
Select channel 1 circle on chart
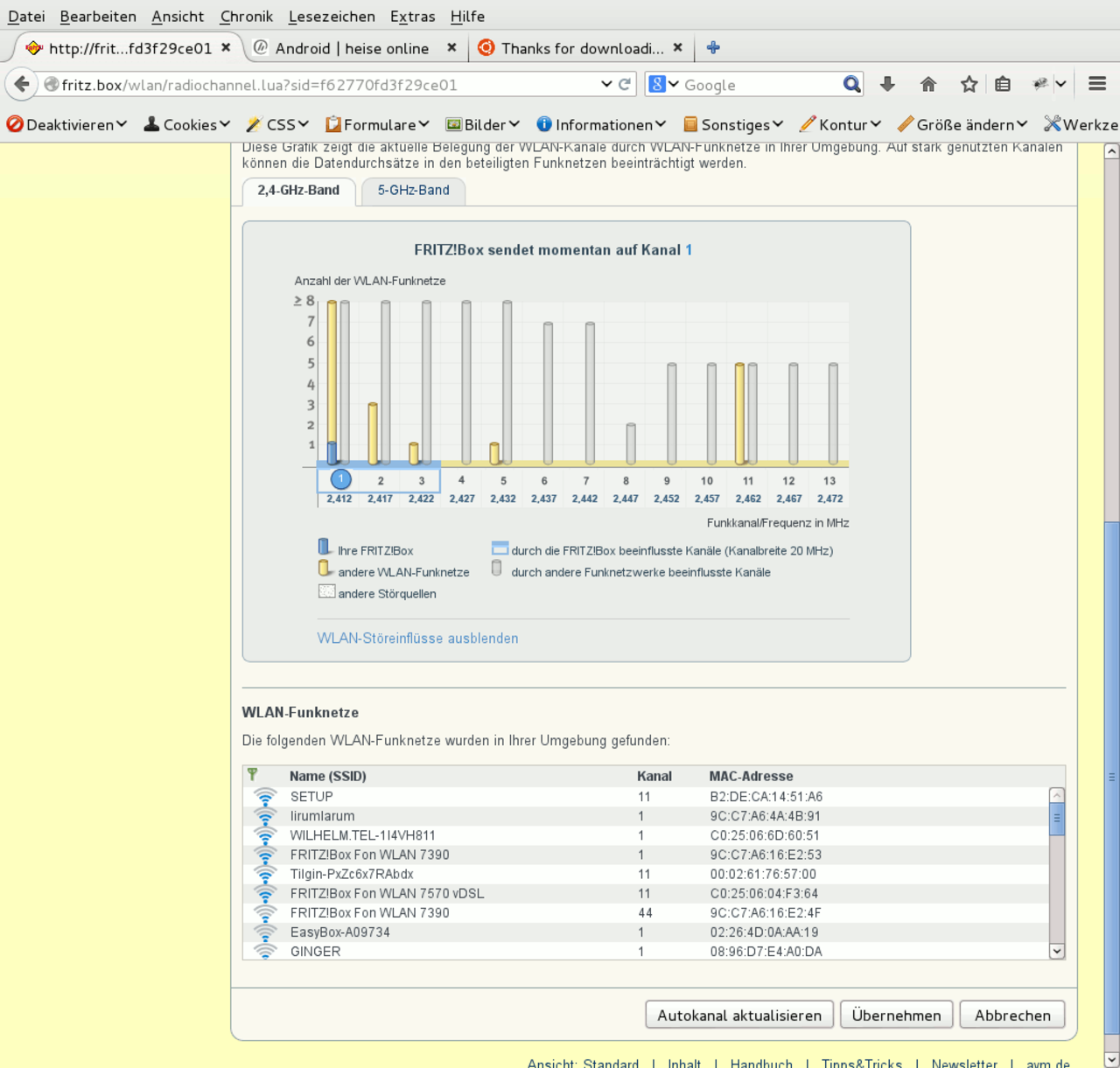(x=340, y=479)
